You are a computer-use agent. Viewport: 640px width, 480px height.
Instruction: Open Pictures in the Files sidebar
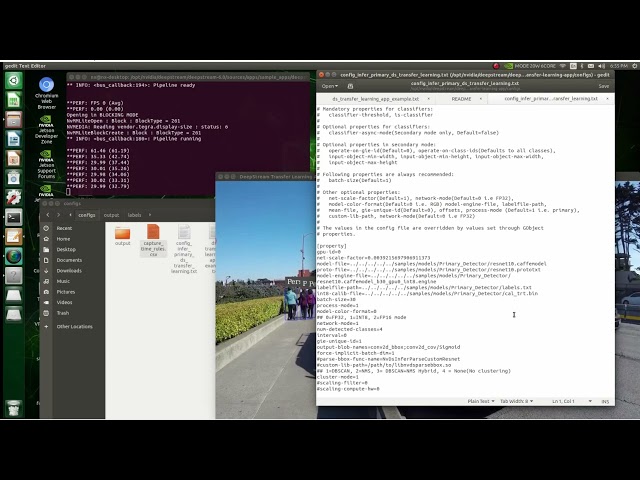[72, 292]
